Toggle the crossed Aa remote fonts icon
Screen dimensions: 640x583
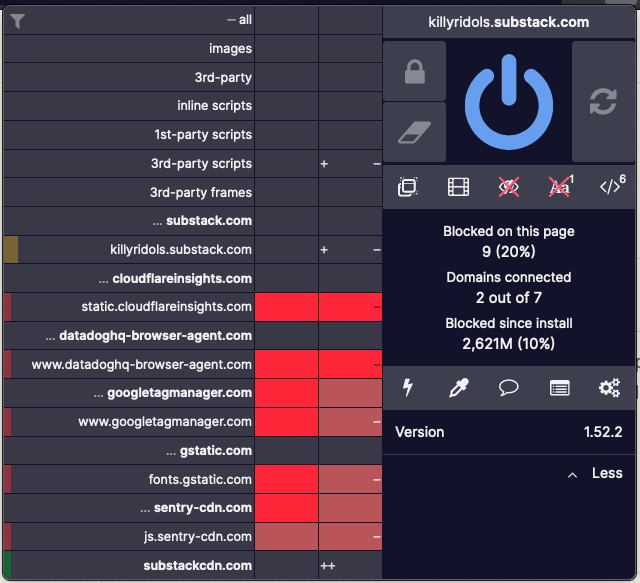click(560, 187)
